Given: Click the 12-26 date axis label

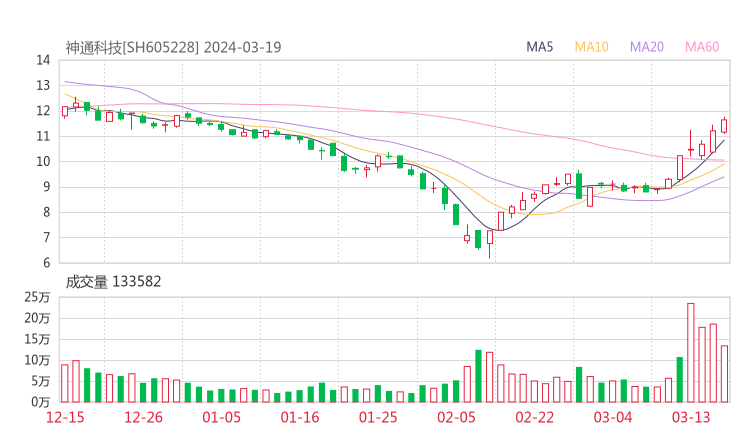Looking at the screenshot, I should 143,417.
